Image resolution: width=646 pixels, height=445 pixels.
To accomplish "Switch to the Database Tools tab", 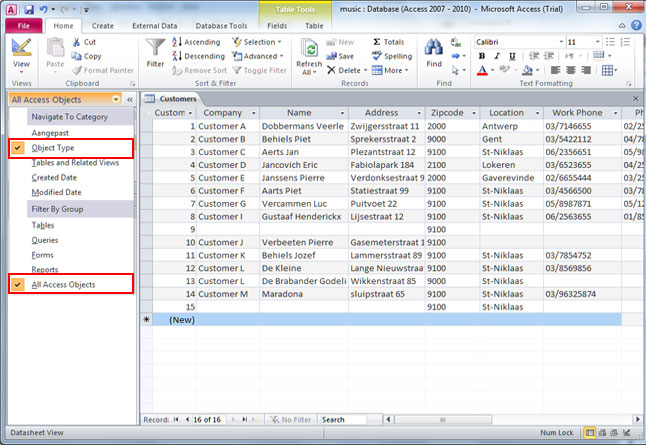I will click(x=221, y=26).
